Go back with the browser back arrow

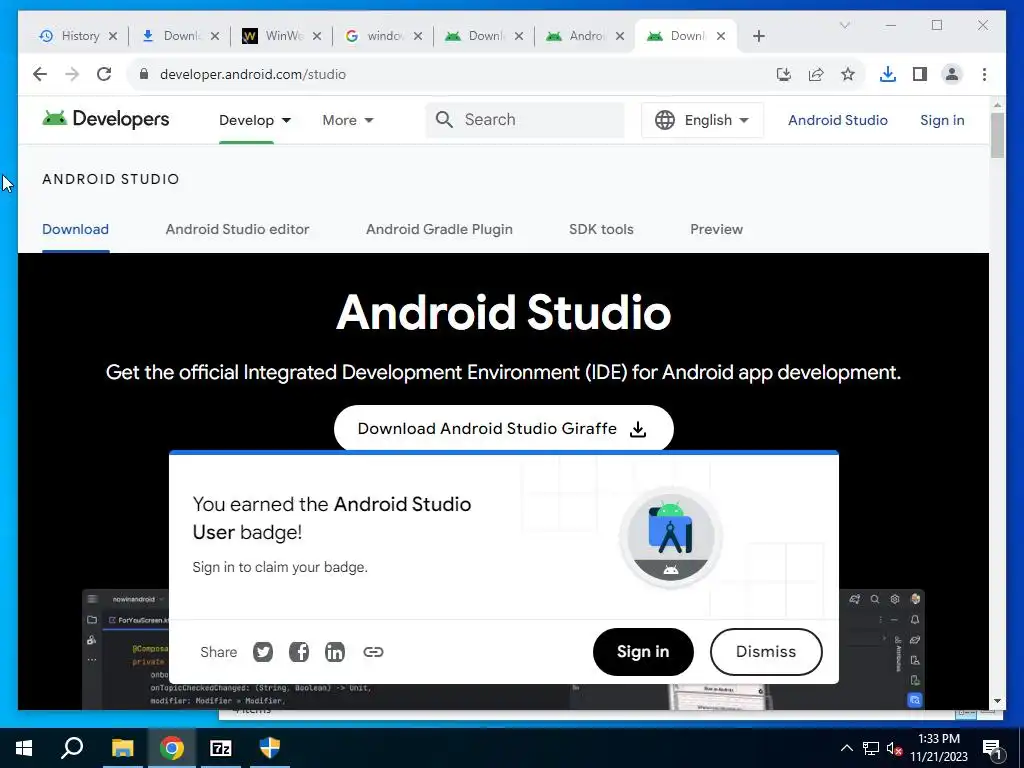40,74
